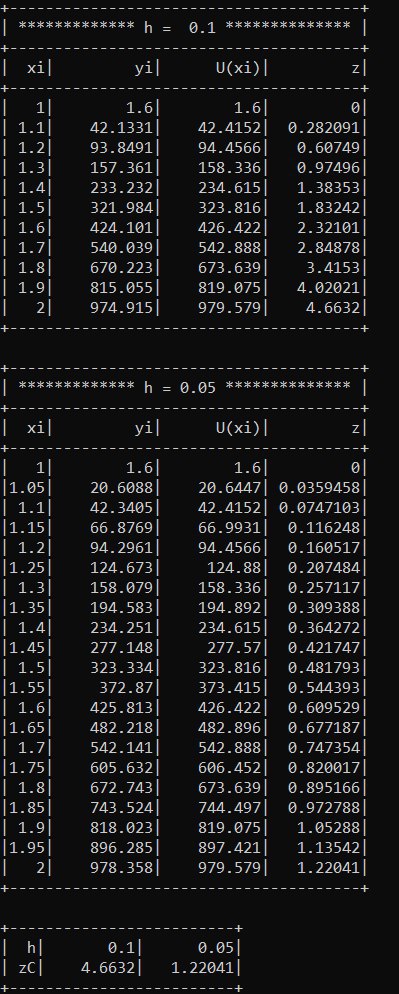Select U(xi) value 194.892
The width and height of the screenshot is (399, 994).
(230, 608)
